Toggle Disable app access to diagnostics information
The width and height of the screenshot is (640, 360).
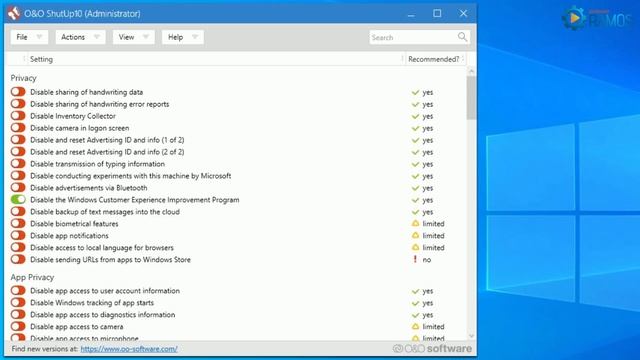pos(18,315)
